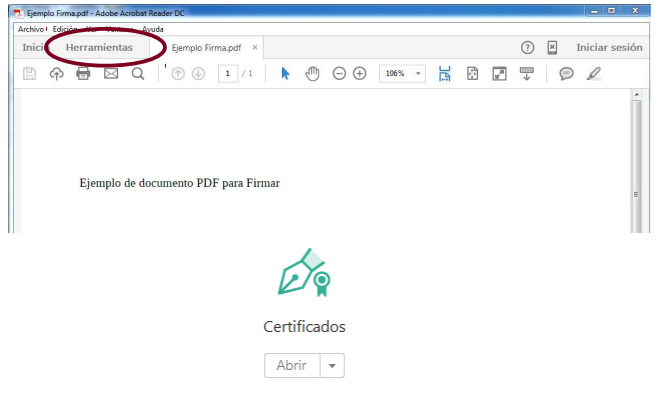Click the fit width scrolling icon
Screen dimensions: 658x395
(444, 74)
